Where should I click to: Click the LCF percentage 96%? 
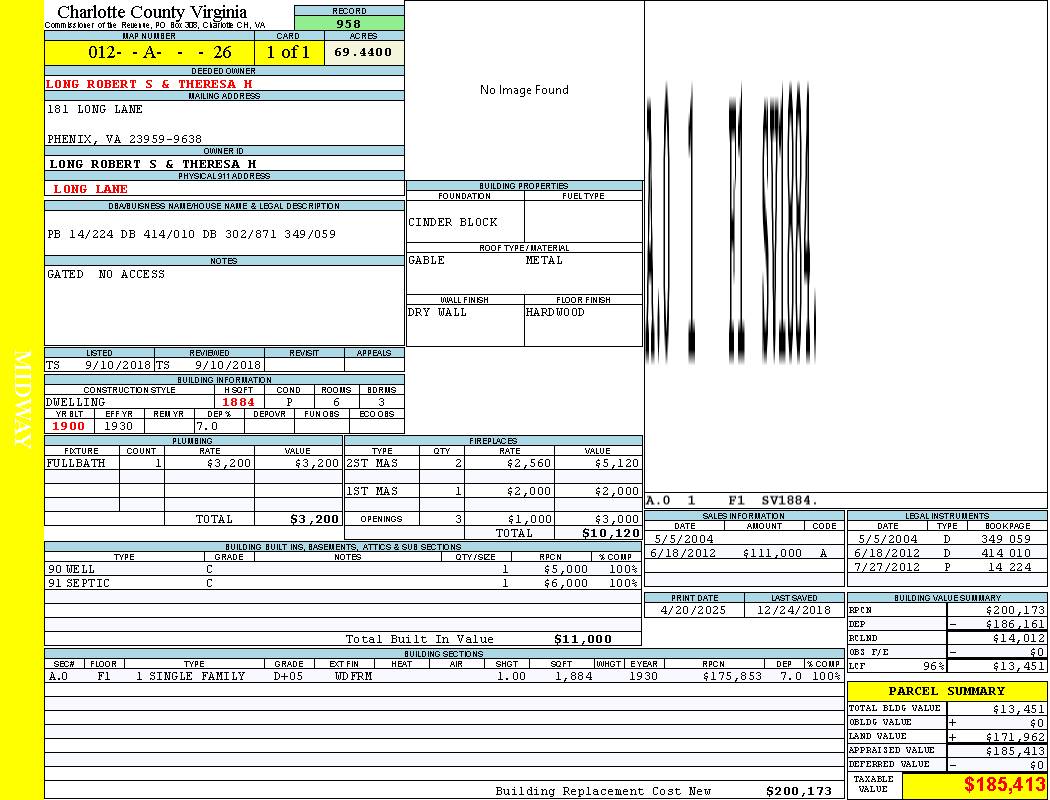coord(933,666)
